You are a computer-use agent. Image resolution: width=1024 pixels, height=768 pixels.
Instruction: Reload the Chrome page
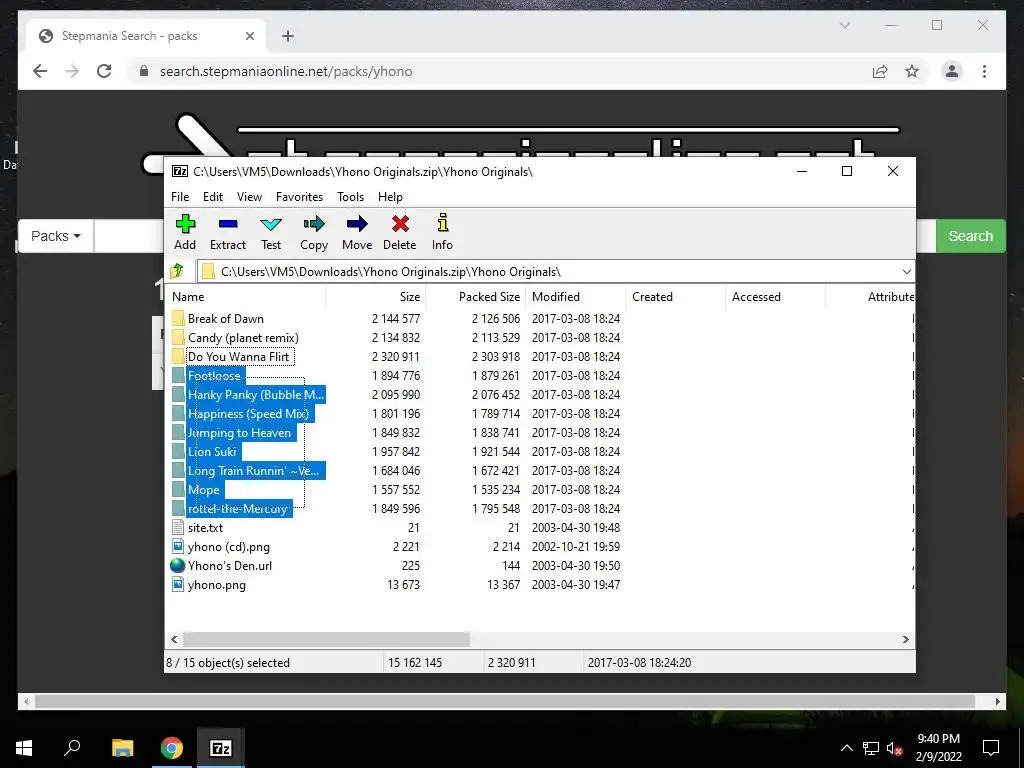click(104, 71)
